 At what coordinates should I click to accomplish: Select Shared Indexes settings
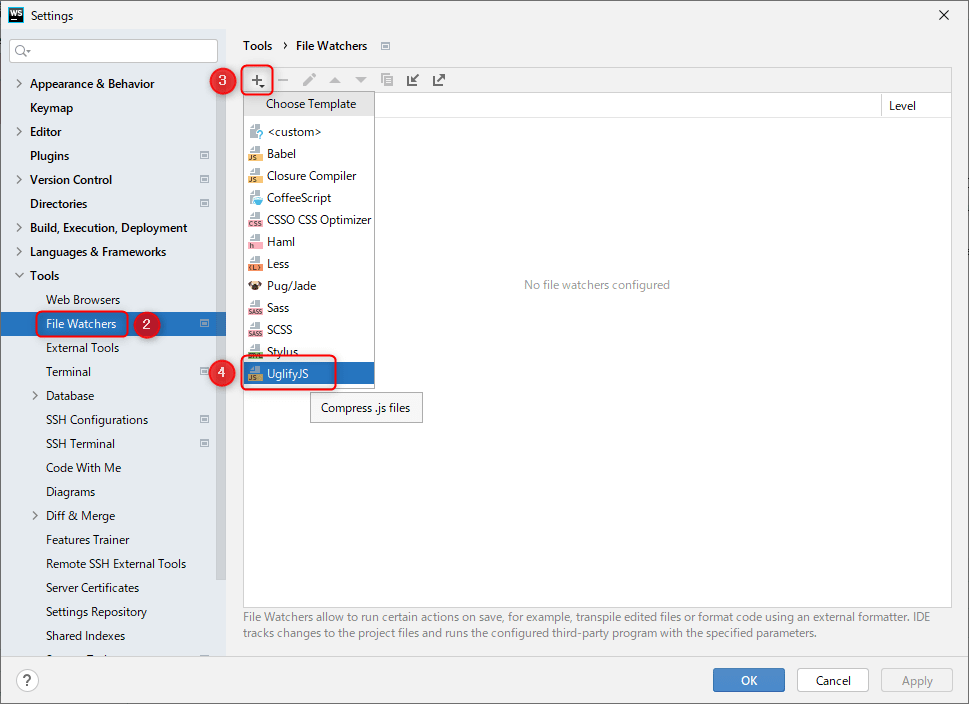[x=85, y=635]
